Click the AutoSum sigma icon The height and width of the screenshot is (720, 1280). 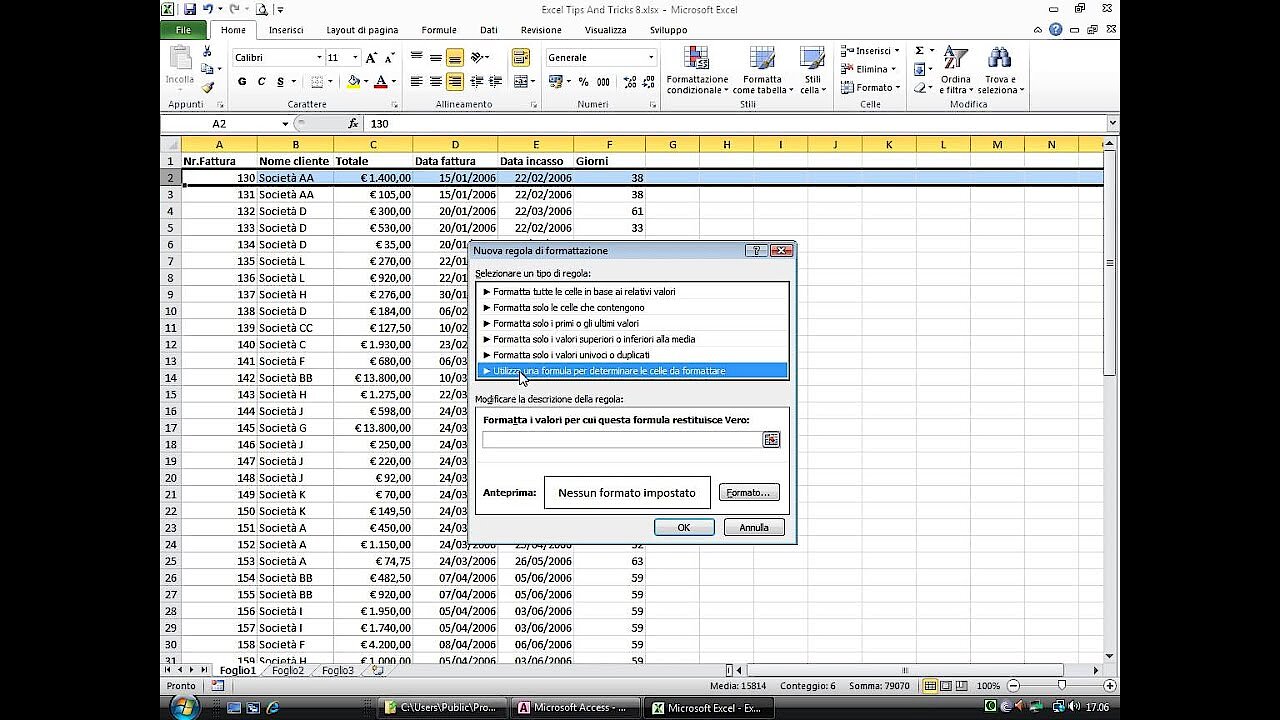tap(919, 51)
